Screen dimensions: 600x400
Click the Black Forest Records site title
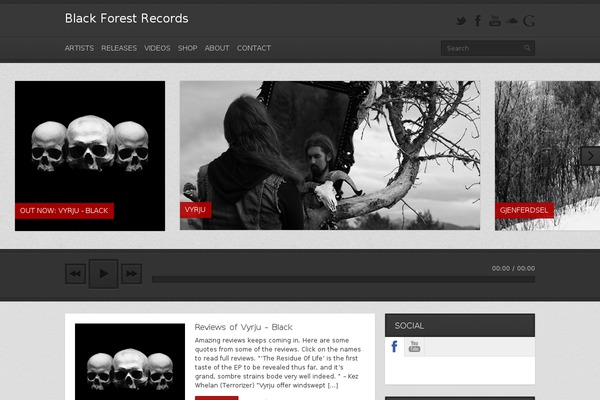(127, 18)
